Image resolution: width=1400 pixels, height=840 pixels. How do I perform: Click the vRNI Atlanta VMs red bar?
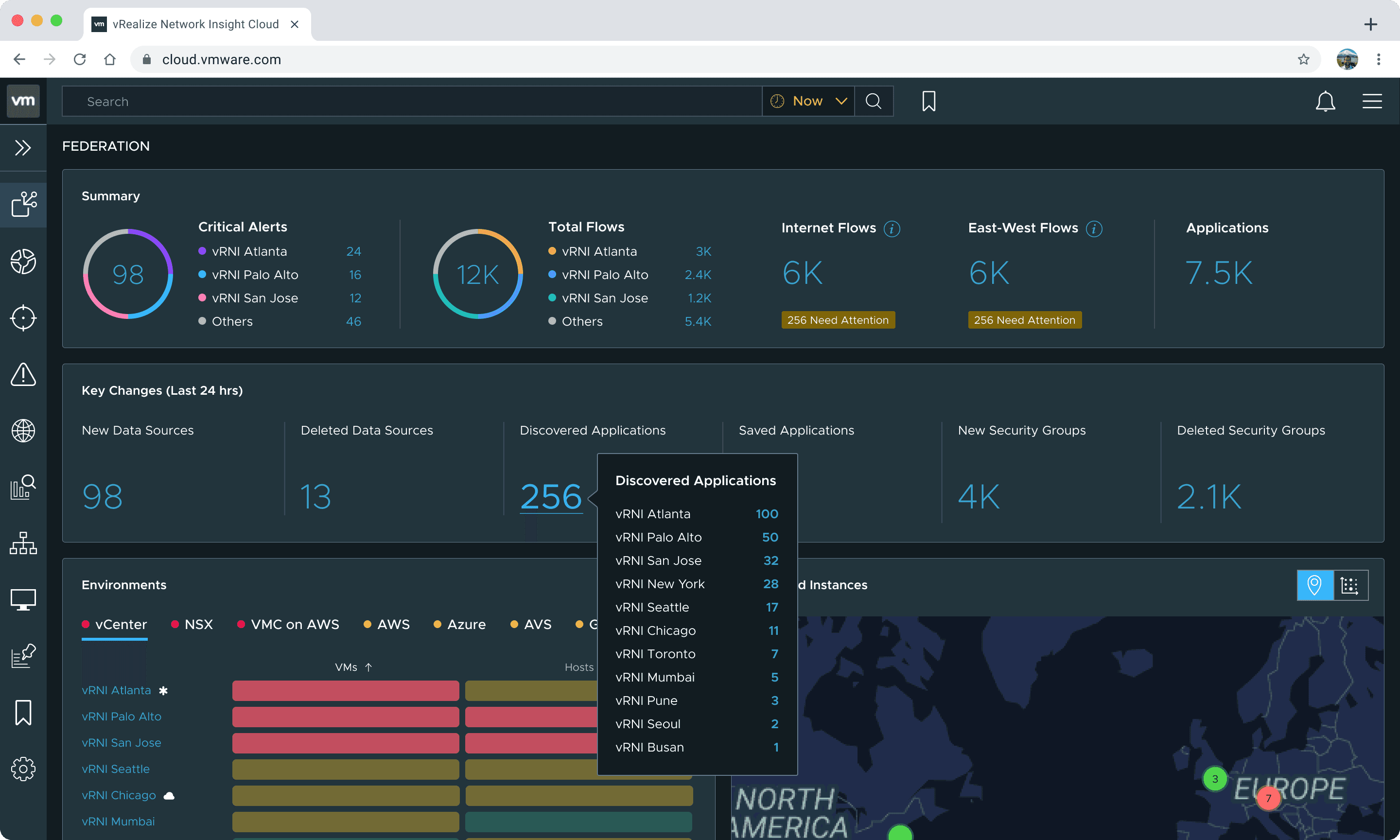pyautogui.click(x=345, y=691)
